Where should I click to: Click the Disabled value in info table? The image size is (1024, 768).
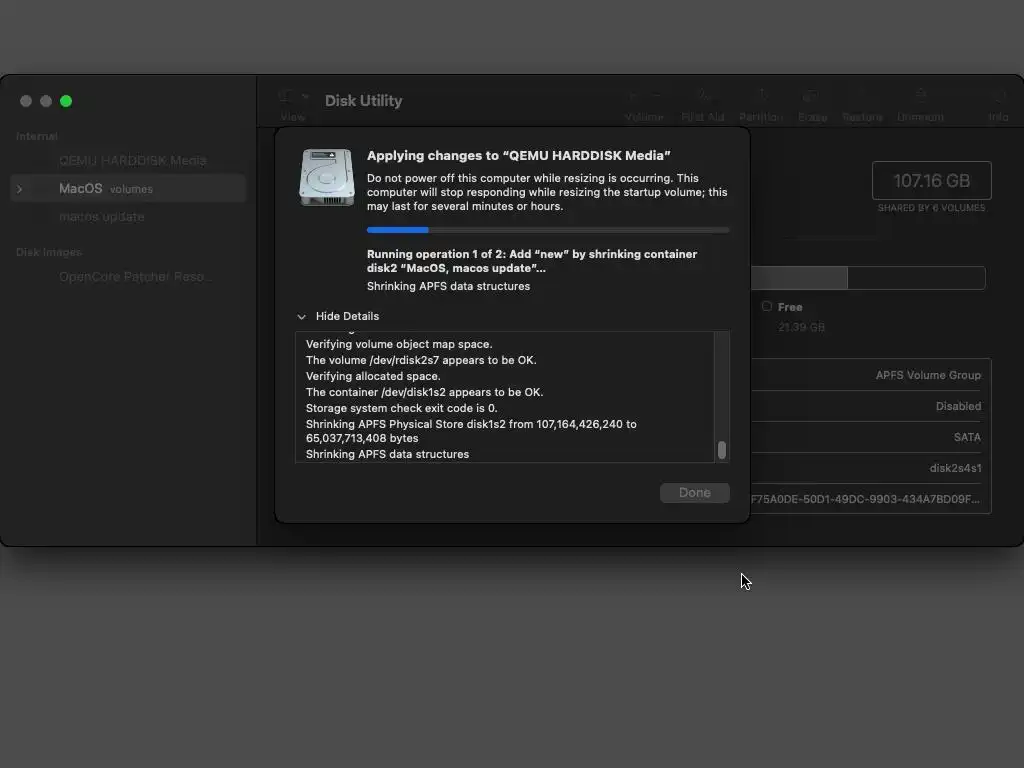958,406
